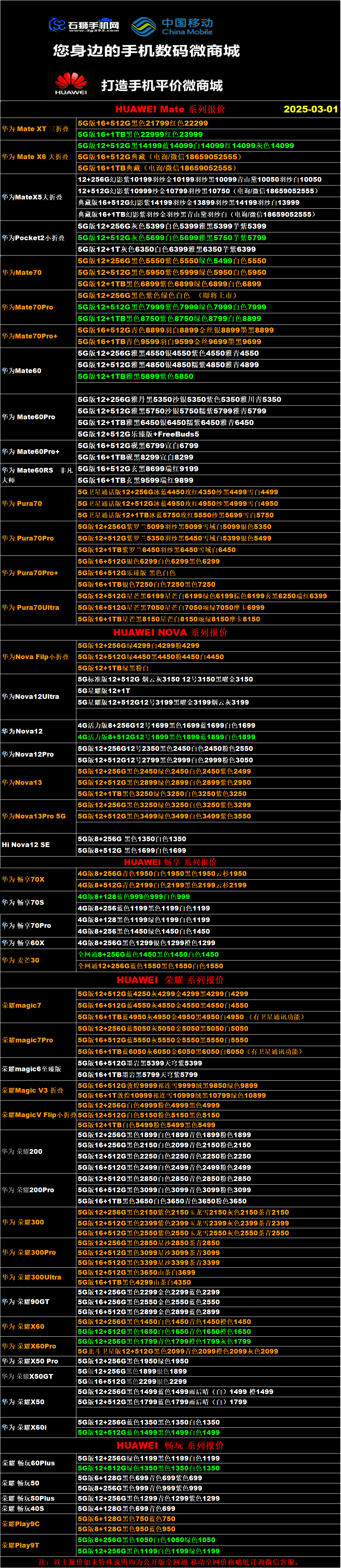Select the 荣耀 畅玩50Plus model label
This screenshot has width=341, height=1568.
coord(28,1498)
